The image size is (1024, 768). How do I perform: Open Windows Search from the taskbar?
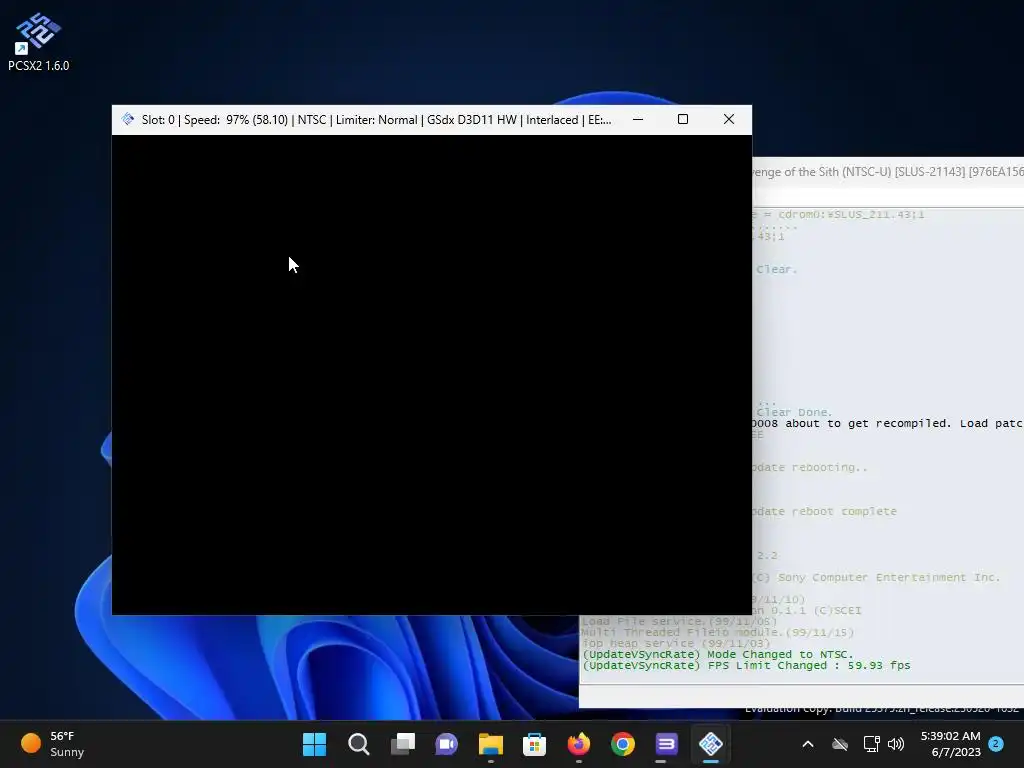point(359,744)
